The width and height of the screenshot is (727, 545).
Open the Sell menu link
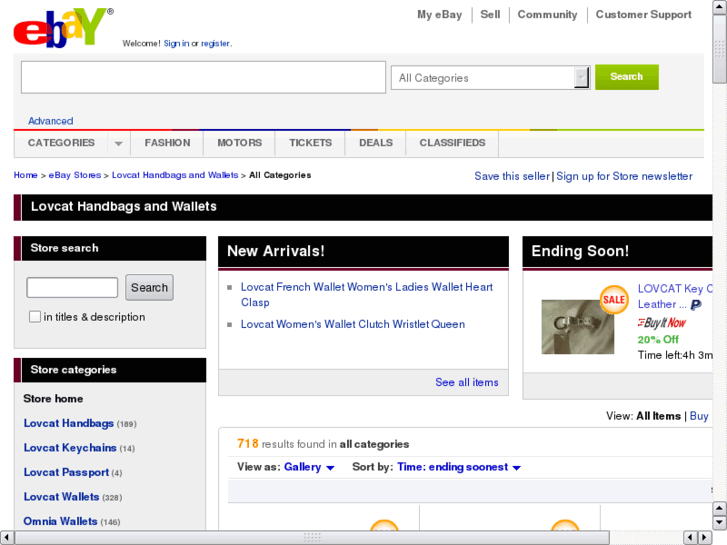coord(490,15)
